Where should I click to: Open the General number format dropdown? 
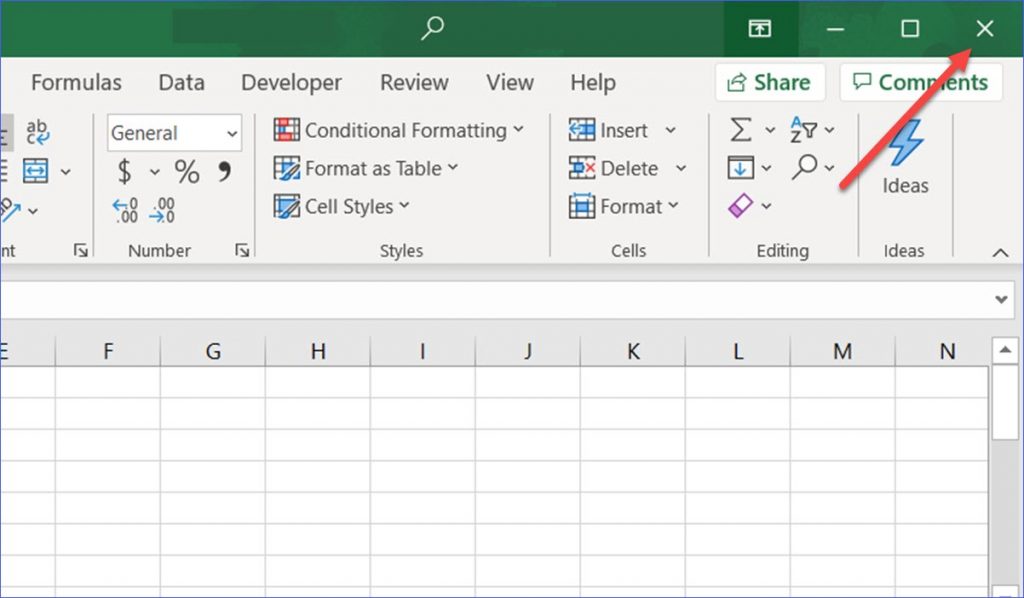(174, 133)
